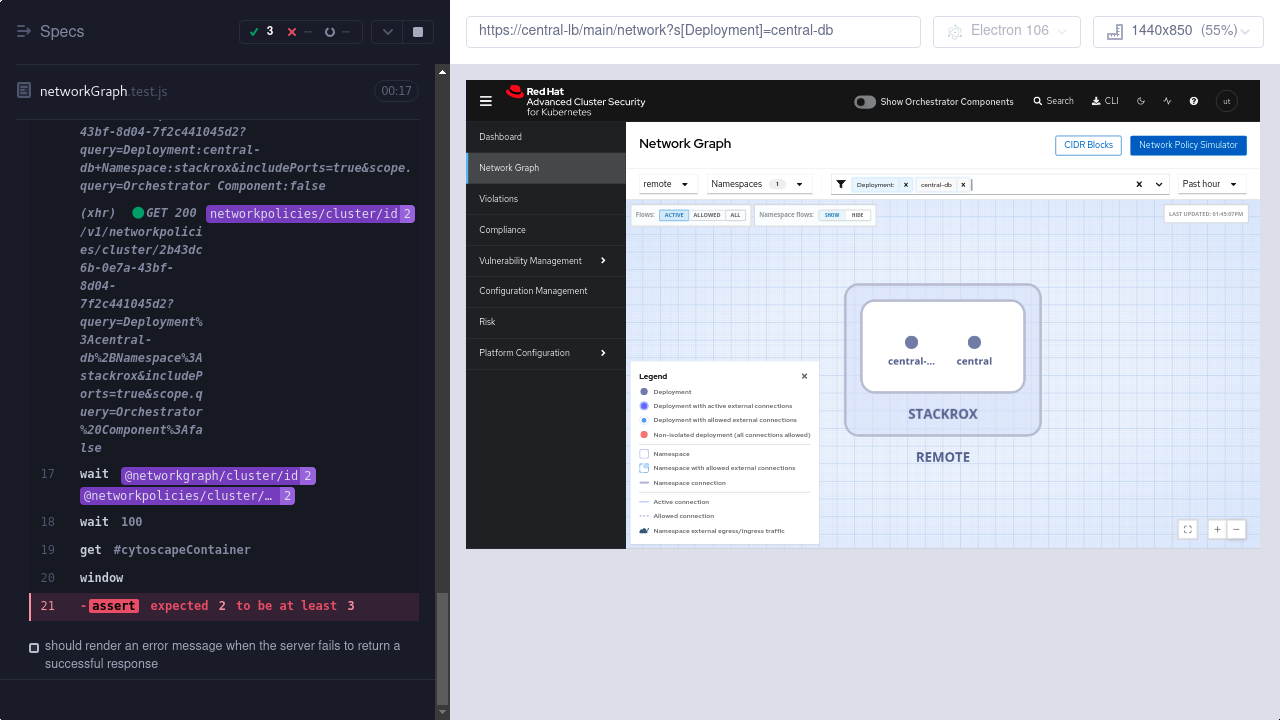Open Violations in the side navigation
Viewport: 1280px width, 720px height.
coord(546,199)
